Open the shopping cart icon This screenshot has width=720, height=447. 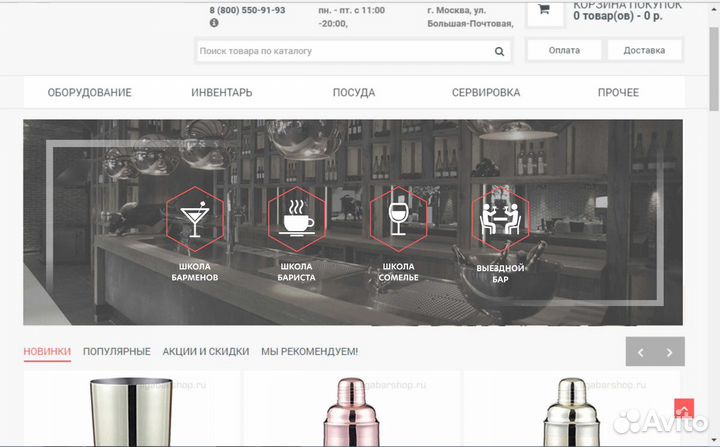[x=544, y=10]
